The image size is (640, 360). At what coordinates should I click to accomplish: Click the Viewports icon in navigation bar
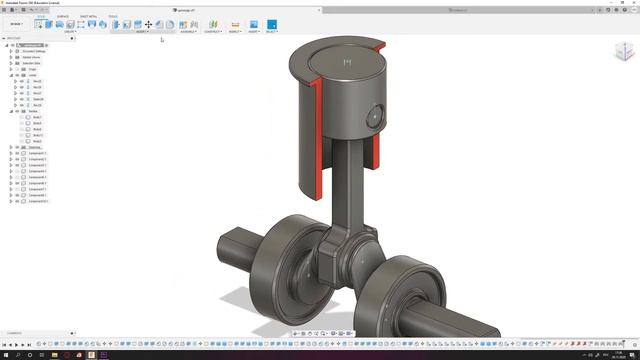[x=350, y=333]
